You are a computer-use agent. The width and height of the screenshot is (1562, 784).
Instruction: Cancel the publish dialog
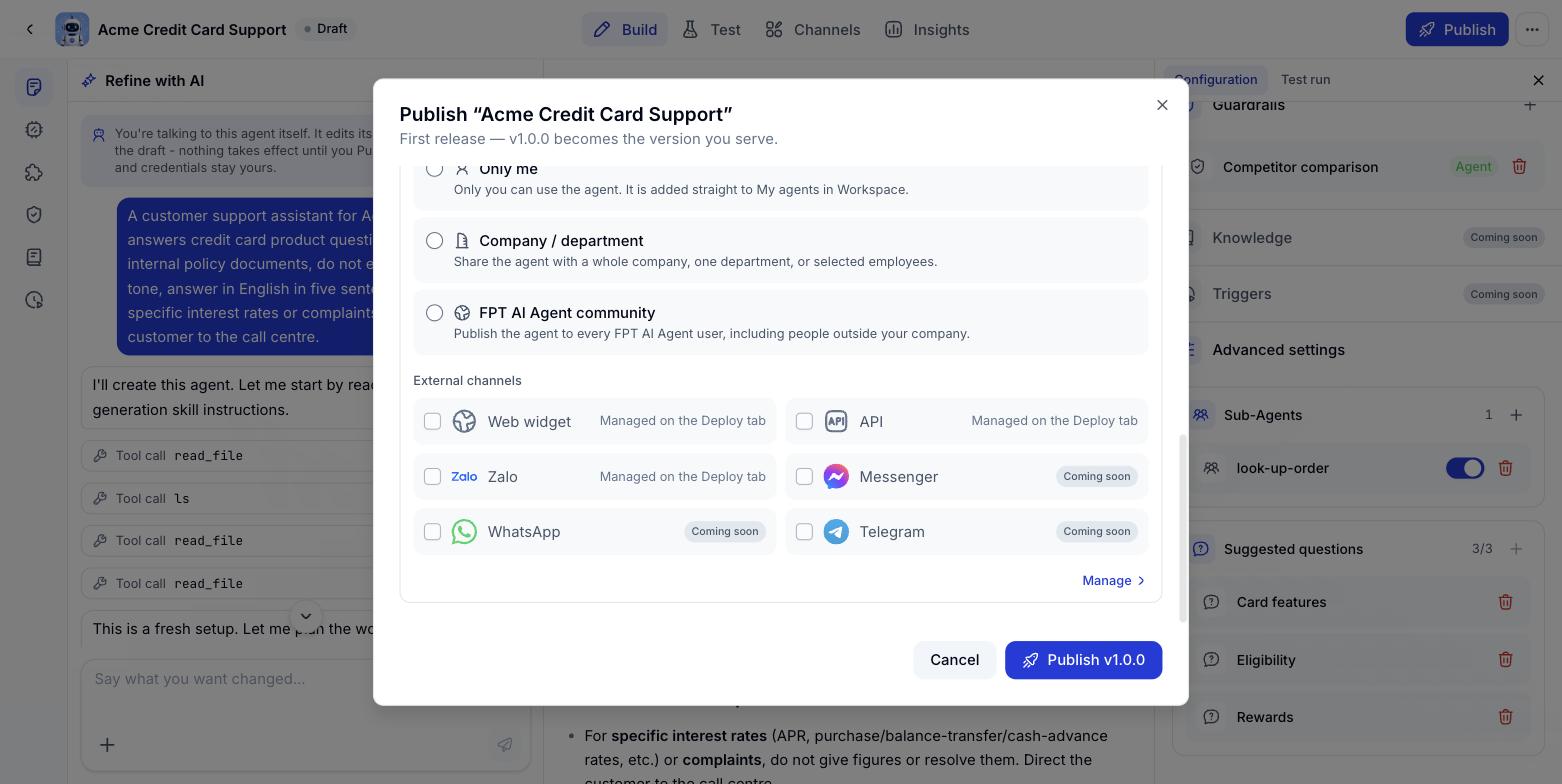point(954,660)
